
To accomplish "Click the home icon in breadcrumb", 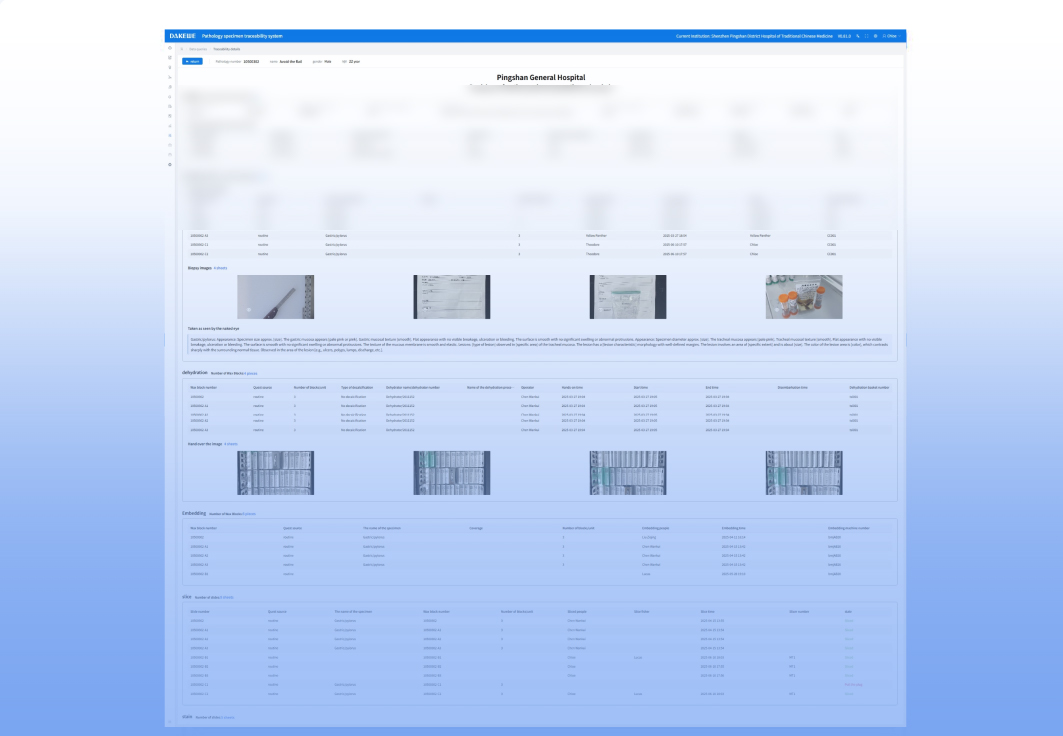I will point(181,48).
